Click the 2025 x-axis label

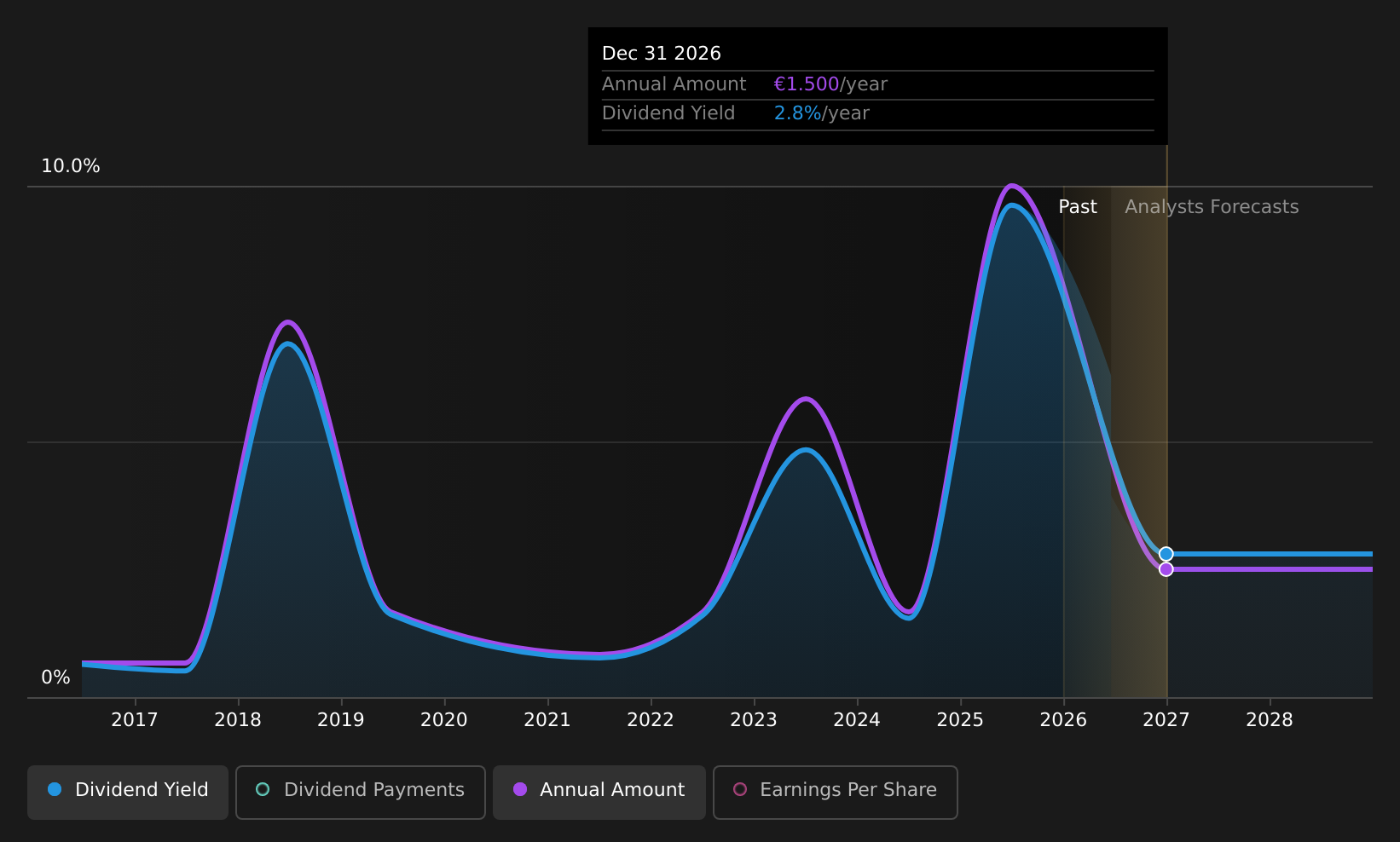(x=960, y=720)
